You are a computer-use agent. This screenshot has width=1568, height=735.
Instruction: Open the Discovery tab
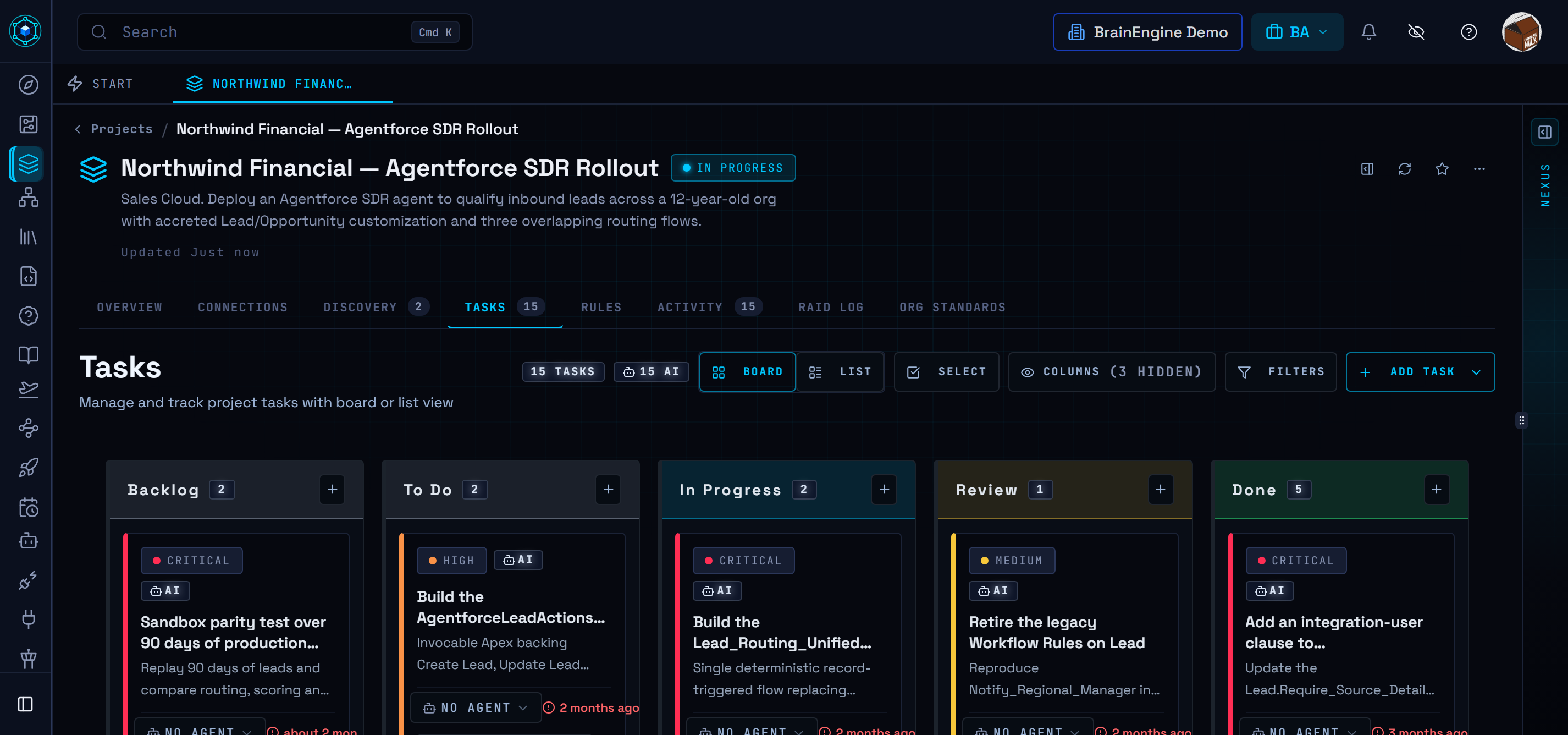point(376,307)
